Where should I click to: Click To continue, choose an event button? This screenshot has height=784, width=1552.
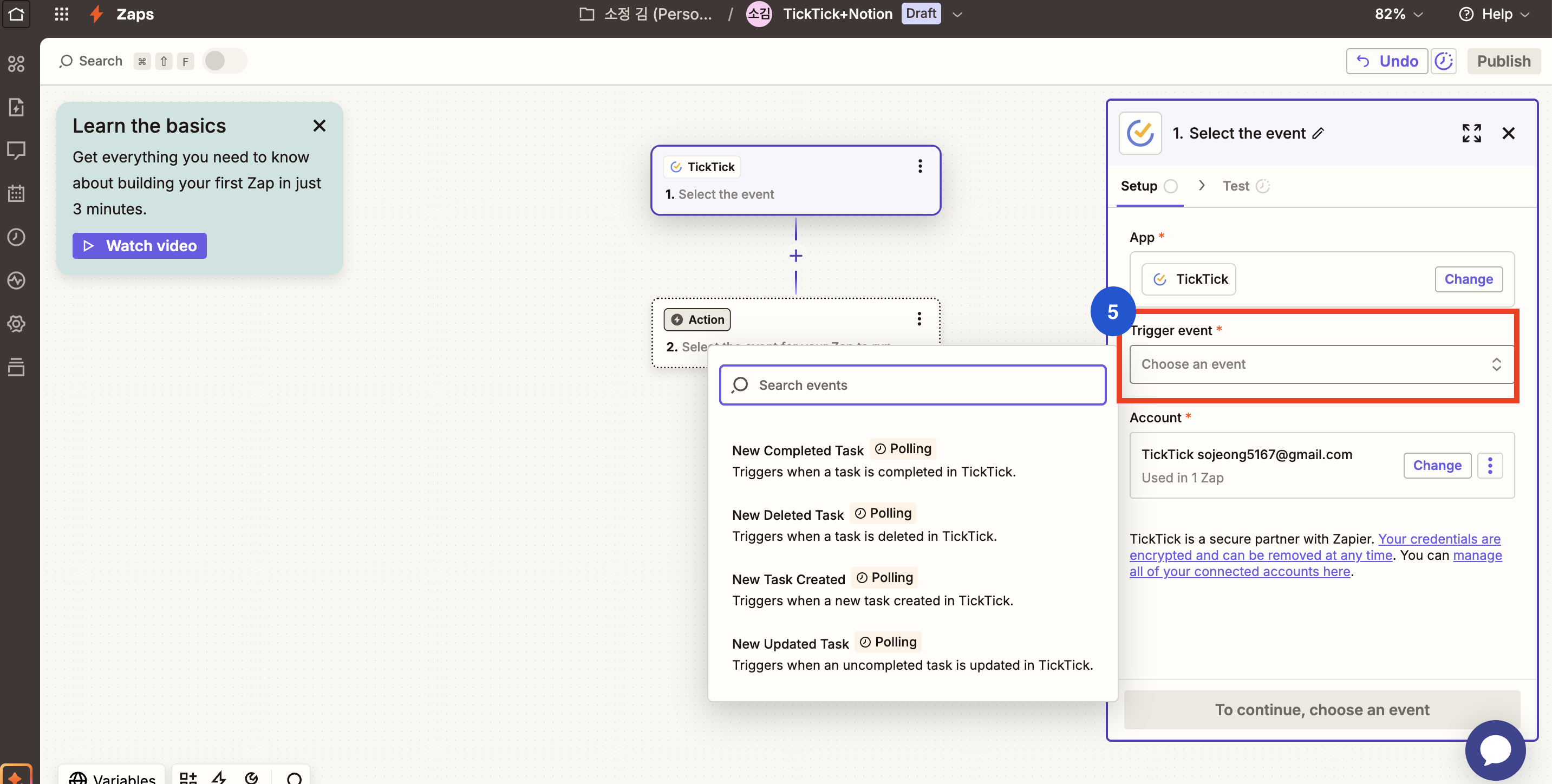1321,710
